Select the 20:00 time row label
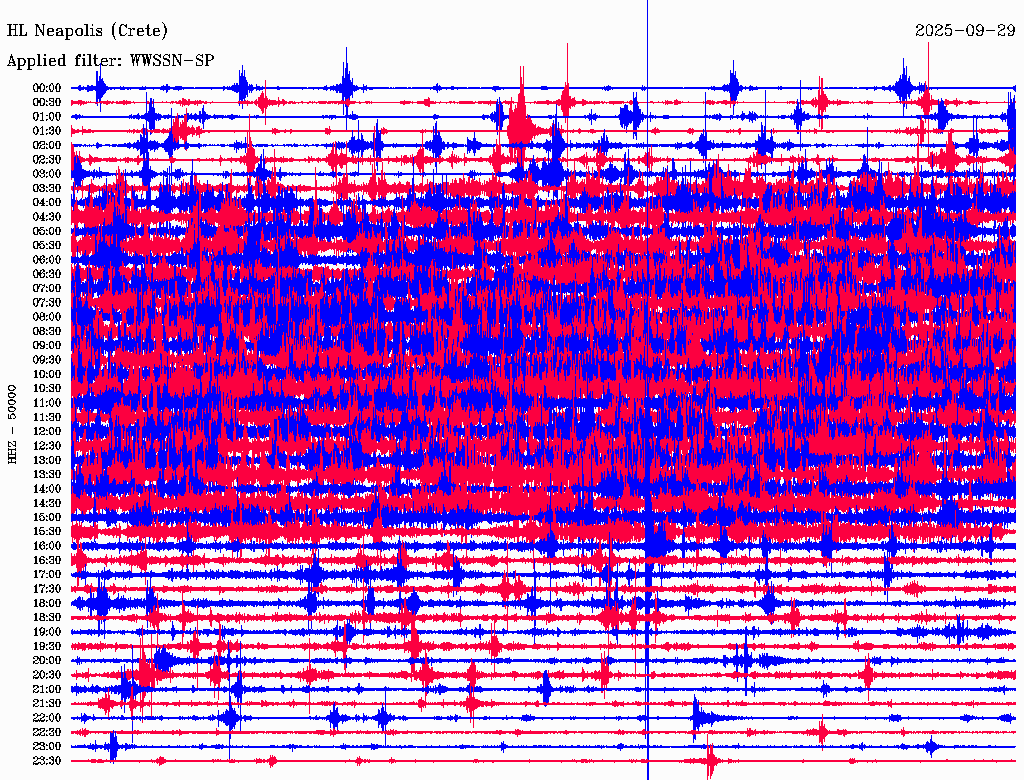Image resolution: width=1024 pixels, height=780 pixels. click(x=47, y=660)
